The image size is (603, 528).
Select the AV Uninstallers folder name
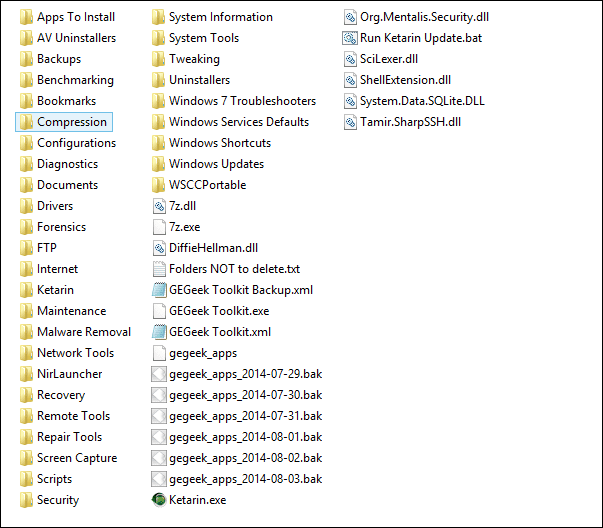coord(77,38)
